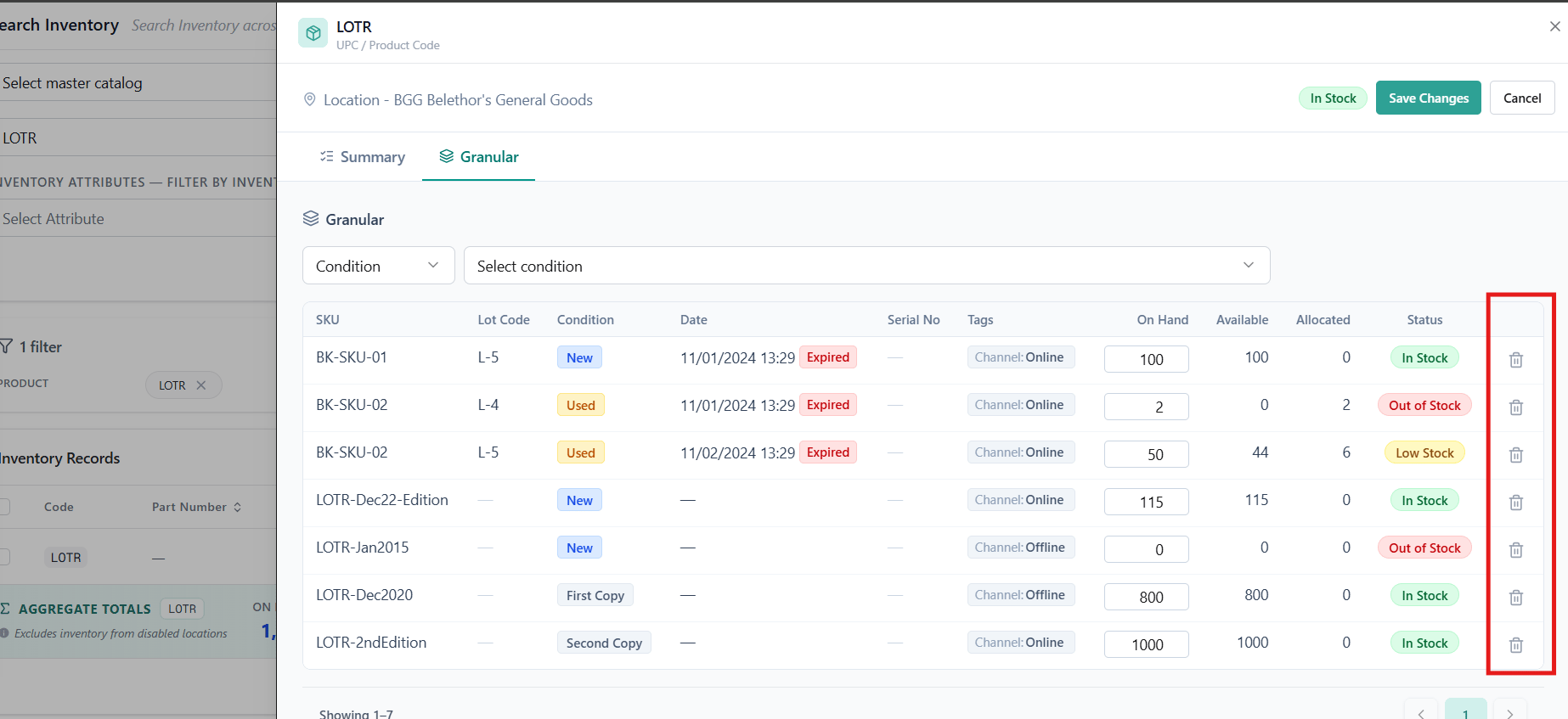Click the filter funnel icon
Image resolution: width=1568 pixels, height=719 pixels.
click(x=6, y=346)
